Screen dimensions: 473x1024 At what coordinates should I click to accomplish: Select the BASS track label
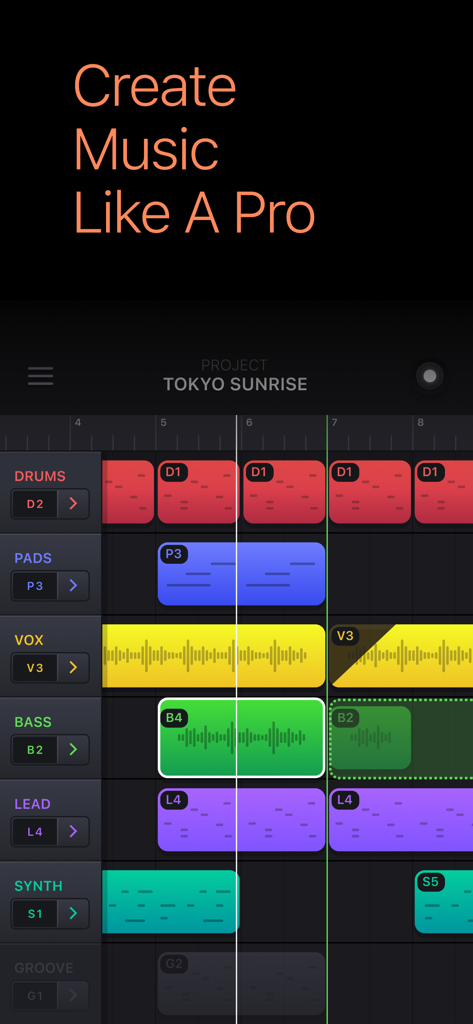[33, 722]
